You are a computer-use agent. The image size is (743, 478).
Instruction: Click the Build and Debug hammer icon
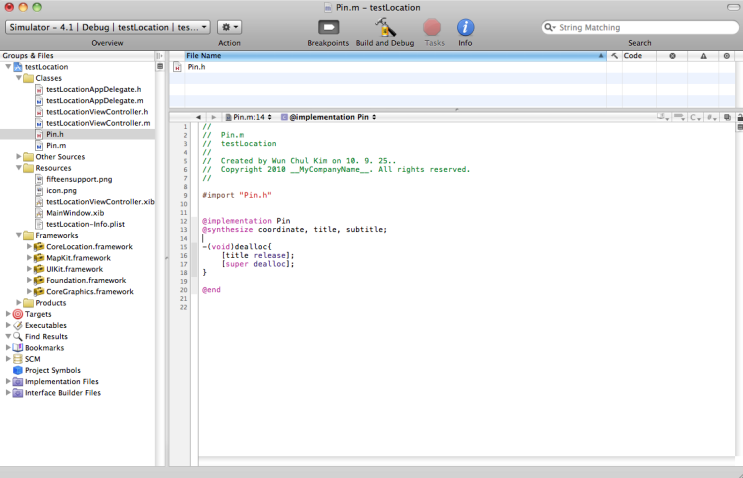click(385, 27)
